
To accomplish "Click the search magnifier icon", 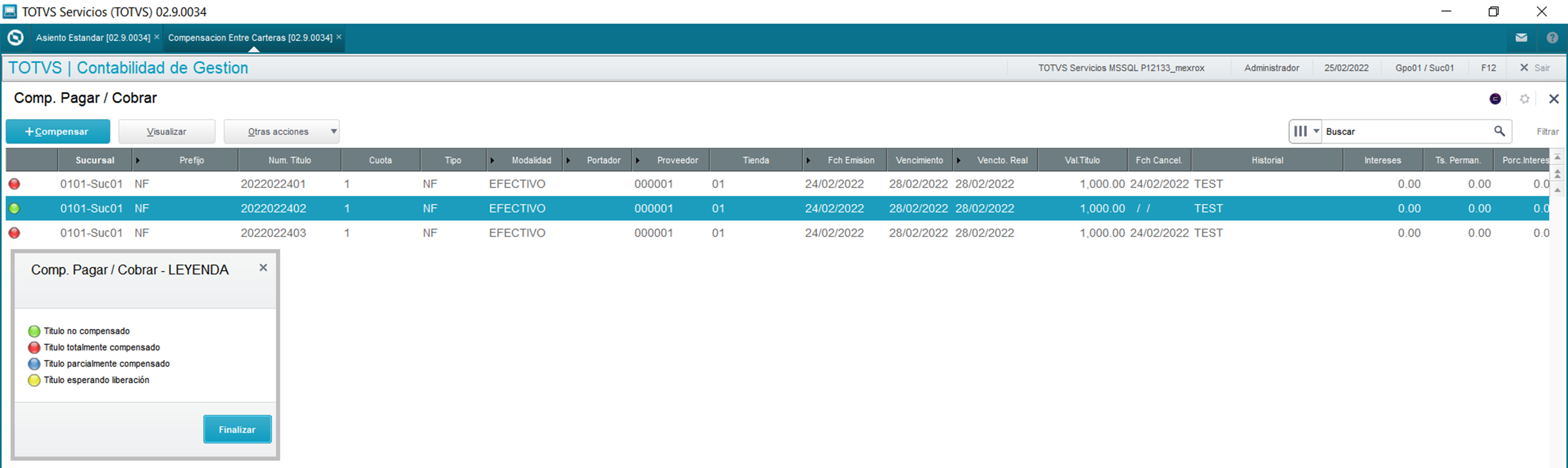I will point(1499,131).
